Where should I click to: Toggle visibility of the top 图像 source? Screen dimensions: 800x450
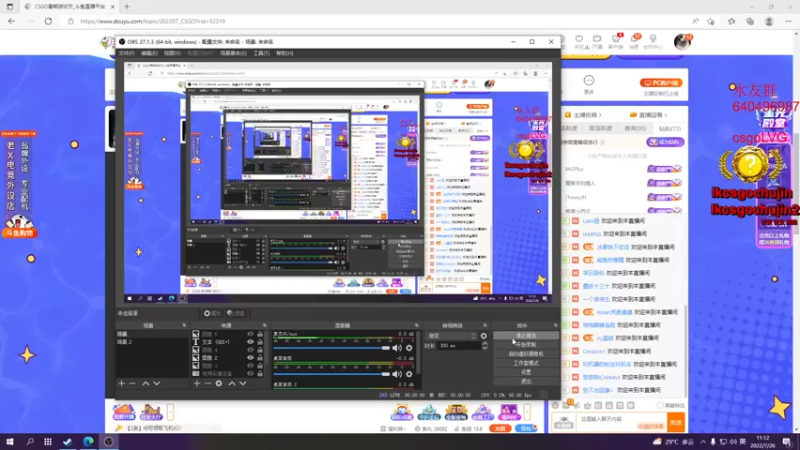[x=250, y=334]
